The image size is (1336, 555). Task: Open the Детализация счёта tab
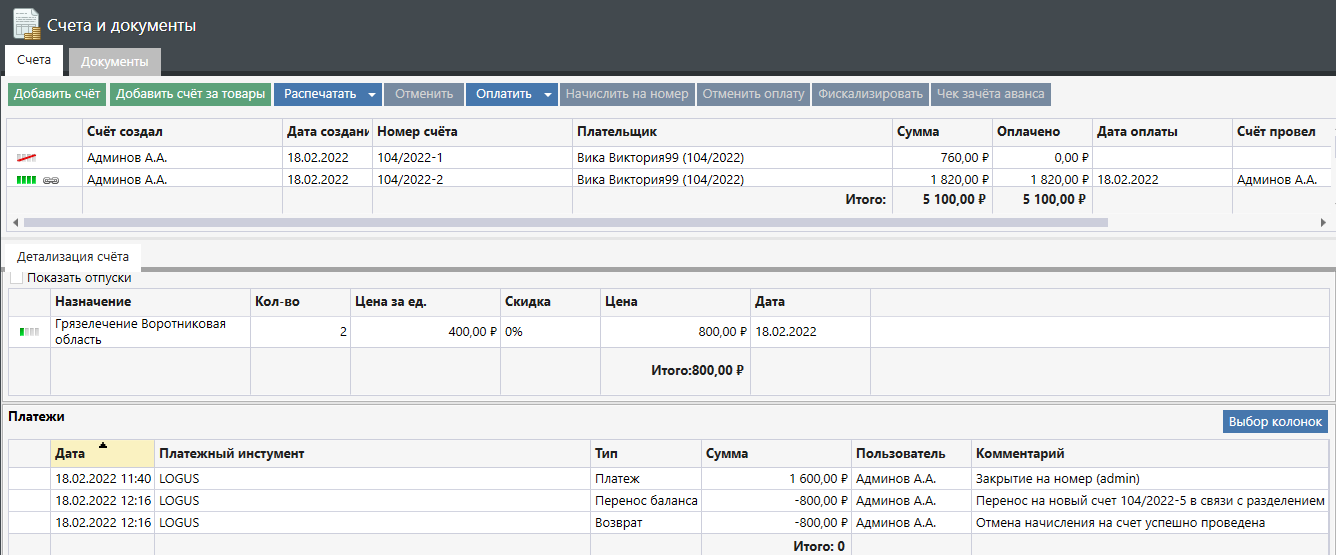pyautogui.click(x=73, y=257)
